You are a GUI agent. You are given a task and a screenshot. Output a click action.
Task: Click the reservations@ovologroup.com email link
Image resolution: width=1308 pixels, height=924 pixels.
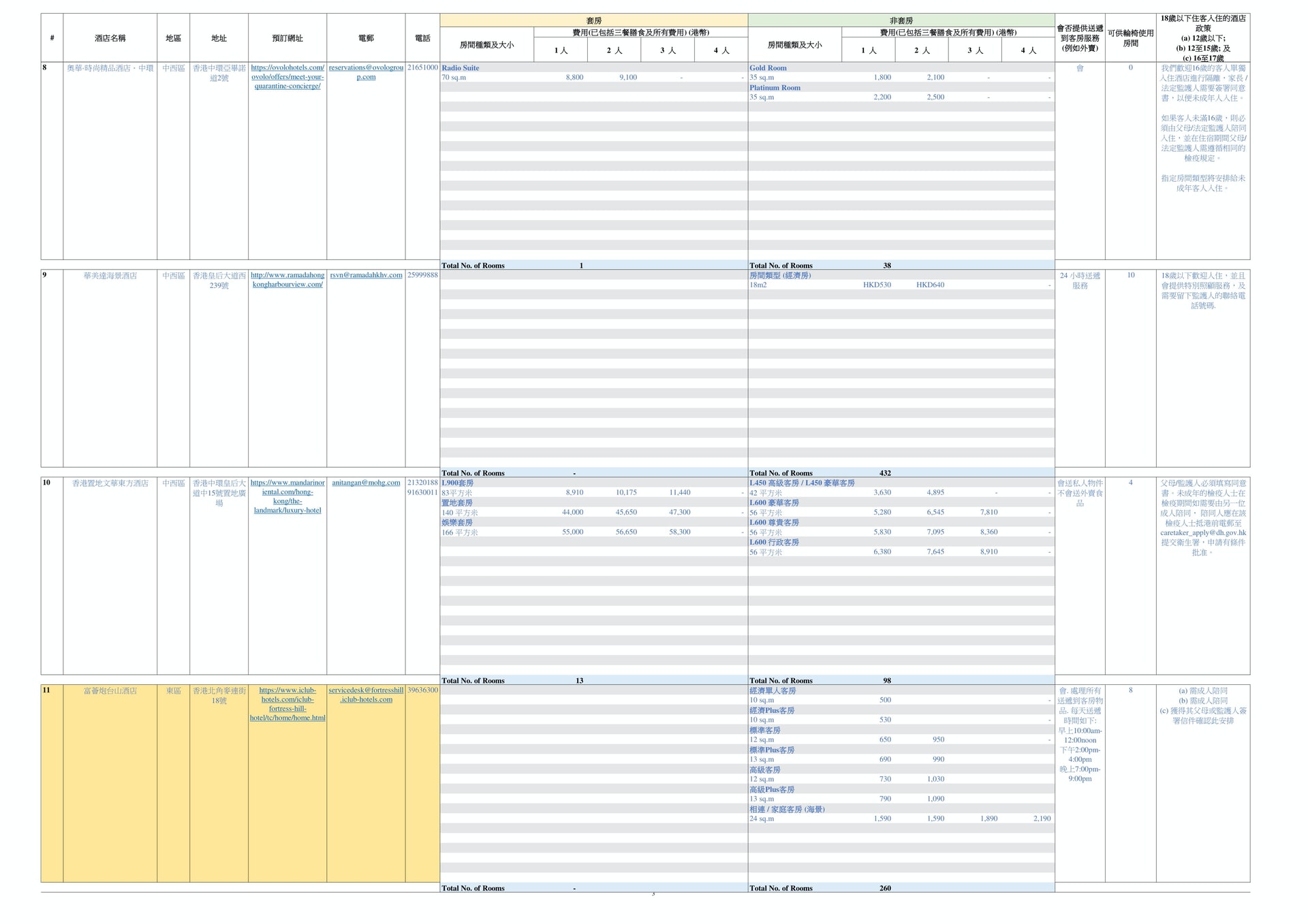point(366,72)
